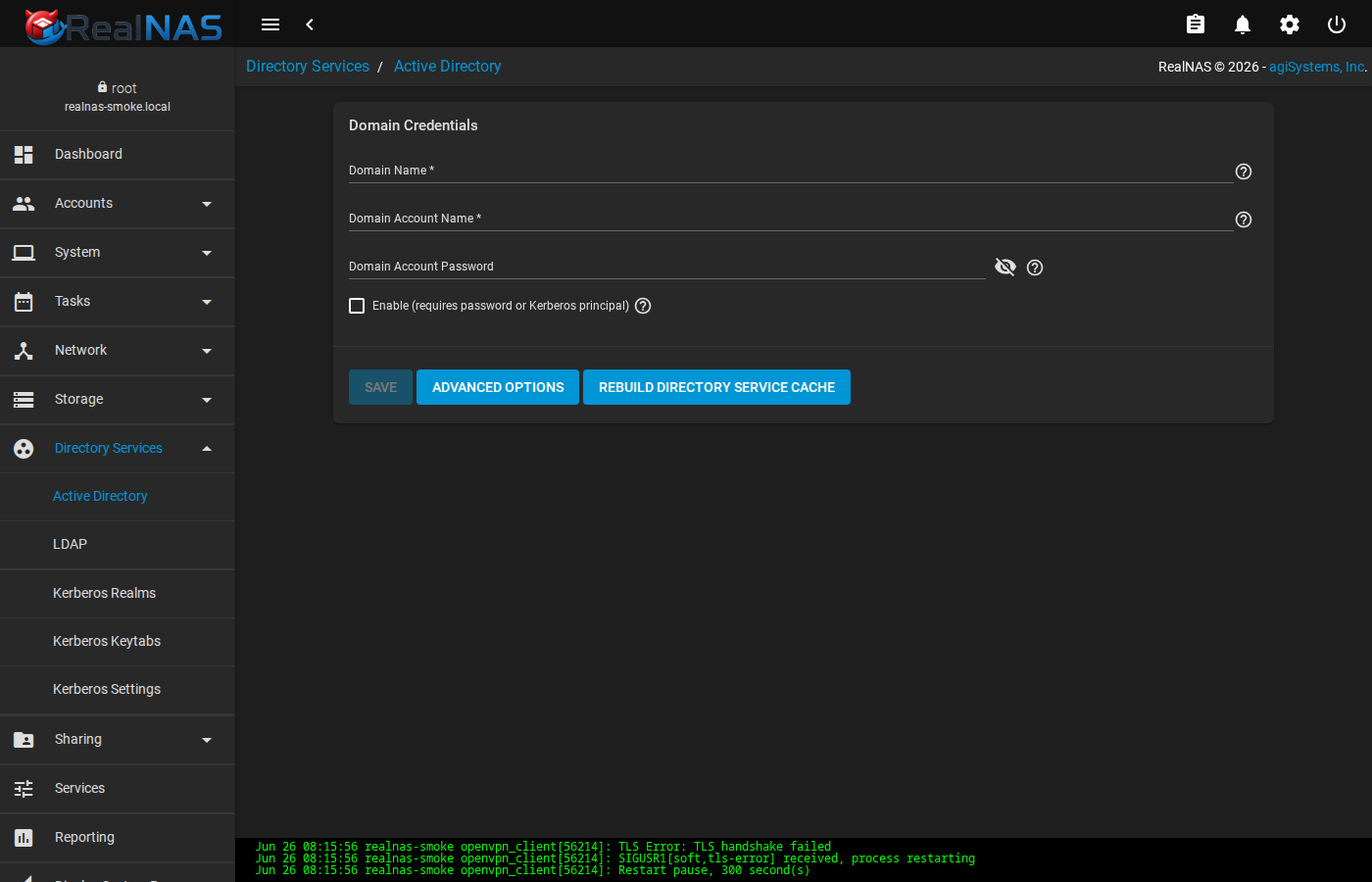Image resolution: width=1372 pixels, height=882 pixels.
Task: Open the Reporting menu item
Action: (x=118, y=838)
